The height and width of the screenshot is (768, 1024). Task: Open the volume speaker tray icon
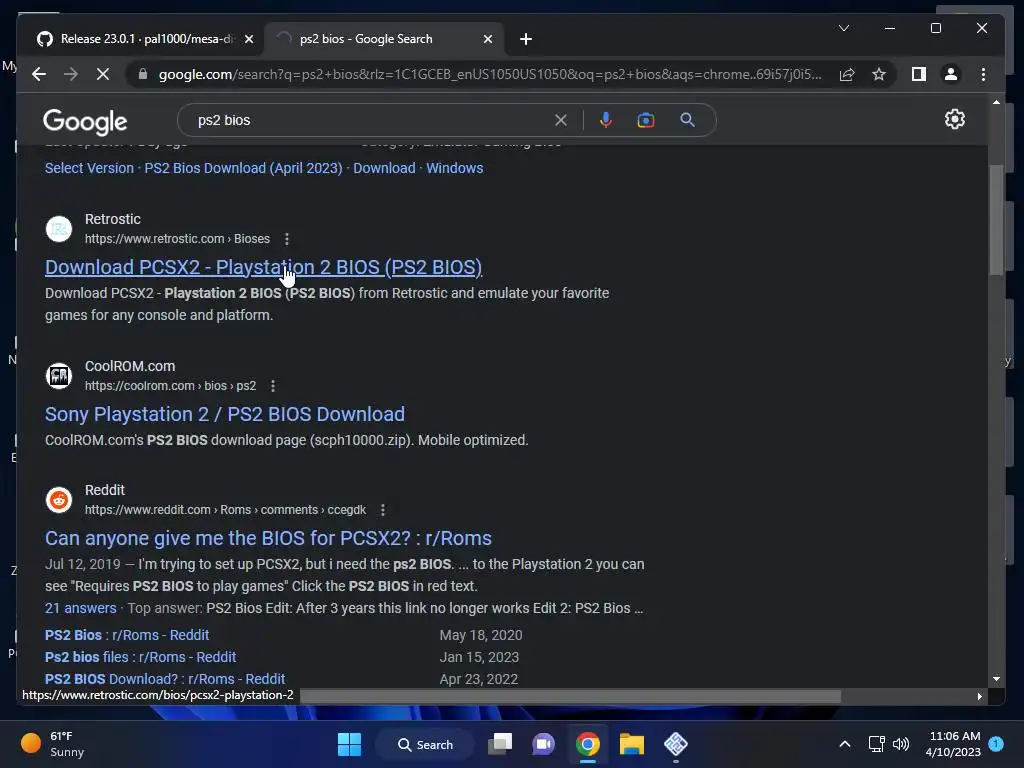pyautogui.click(x=901, y=744)
